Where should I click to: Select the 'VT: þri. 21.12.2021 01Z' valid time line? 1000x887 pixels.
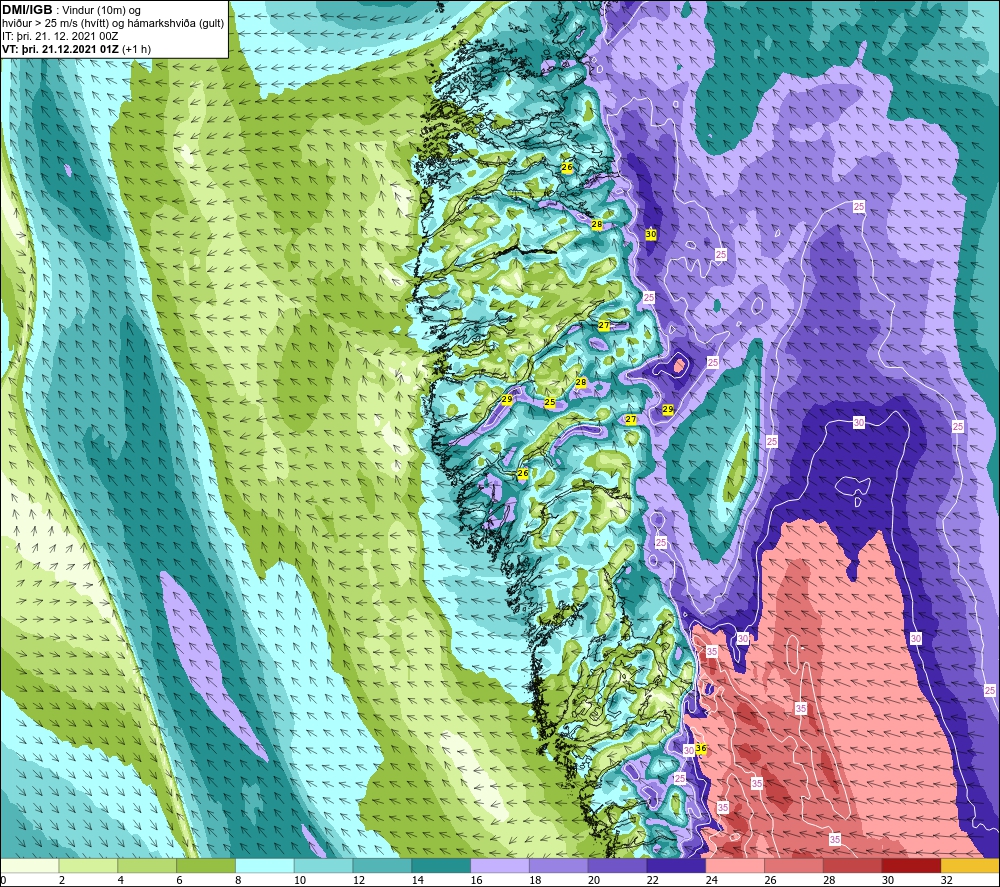point(61,49)
